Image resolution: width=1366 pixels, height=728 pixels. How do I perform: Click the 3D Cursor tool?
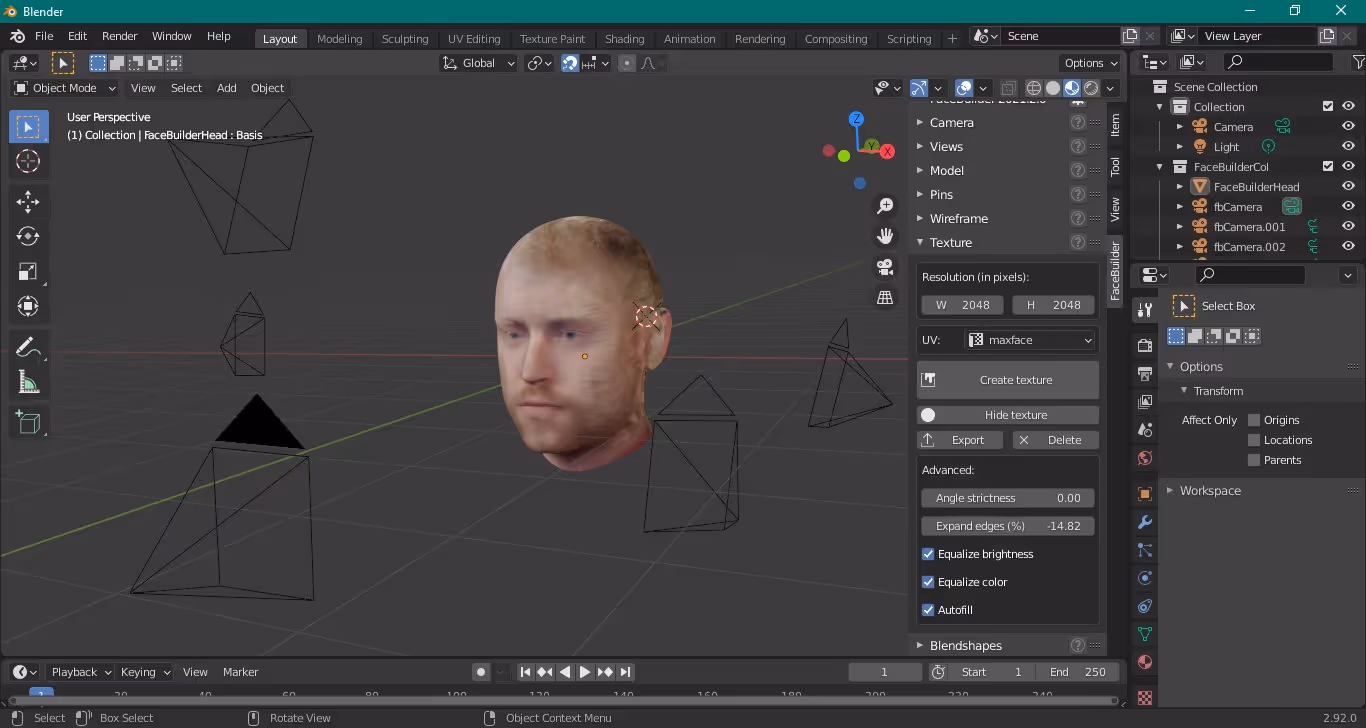tap(28, 161)
